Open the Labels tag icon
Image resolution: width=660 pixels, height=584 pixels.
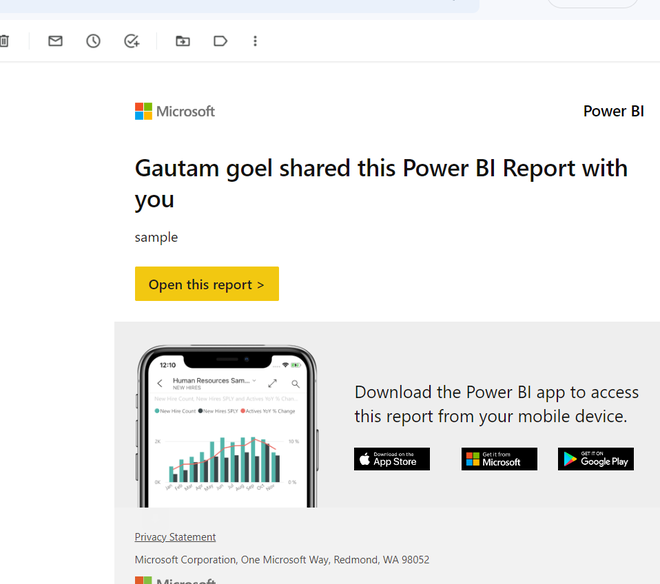[220, 41]
